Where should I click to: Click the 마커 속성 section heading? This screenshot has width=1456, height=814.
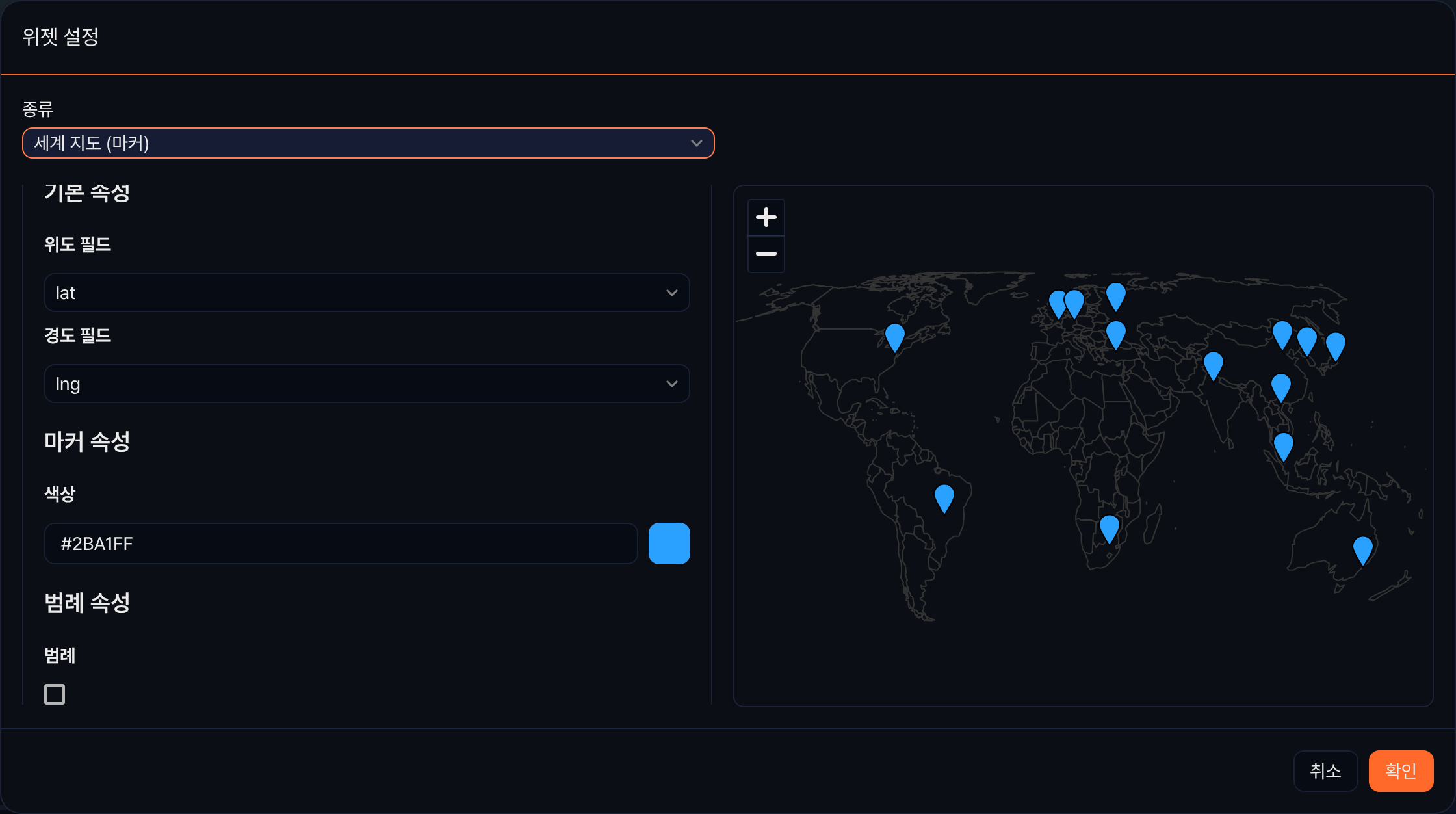click(x=87, y=442)
